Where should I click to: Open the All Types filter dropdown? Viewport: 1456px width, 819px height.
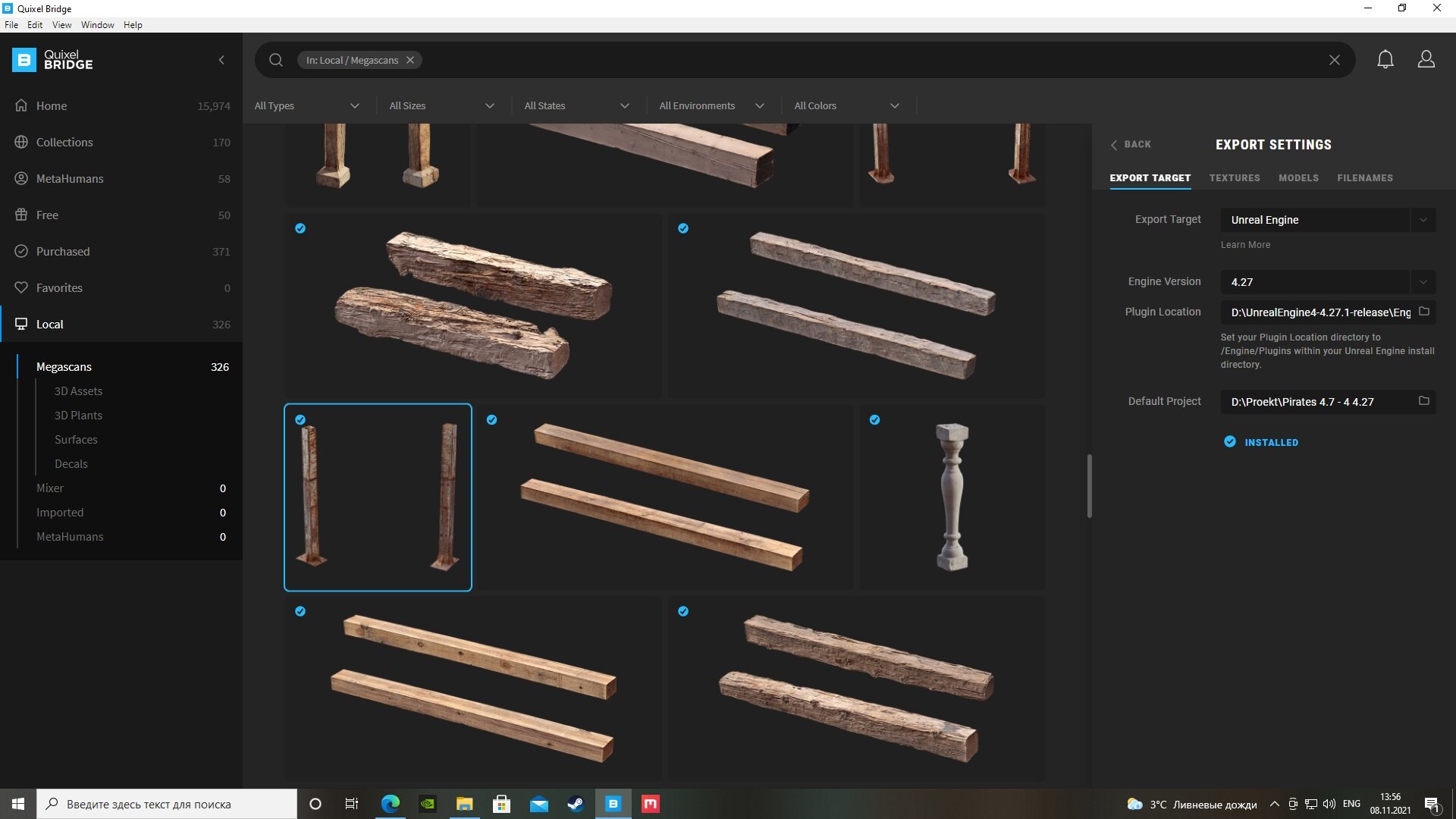(307, 105)
